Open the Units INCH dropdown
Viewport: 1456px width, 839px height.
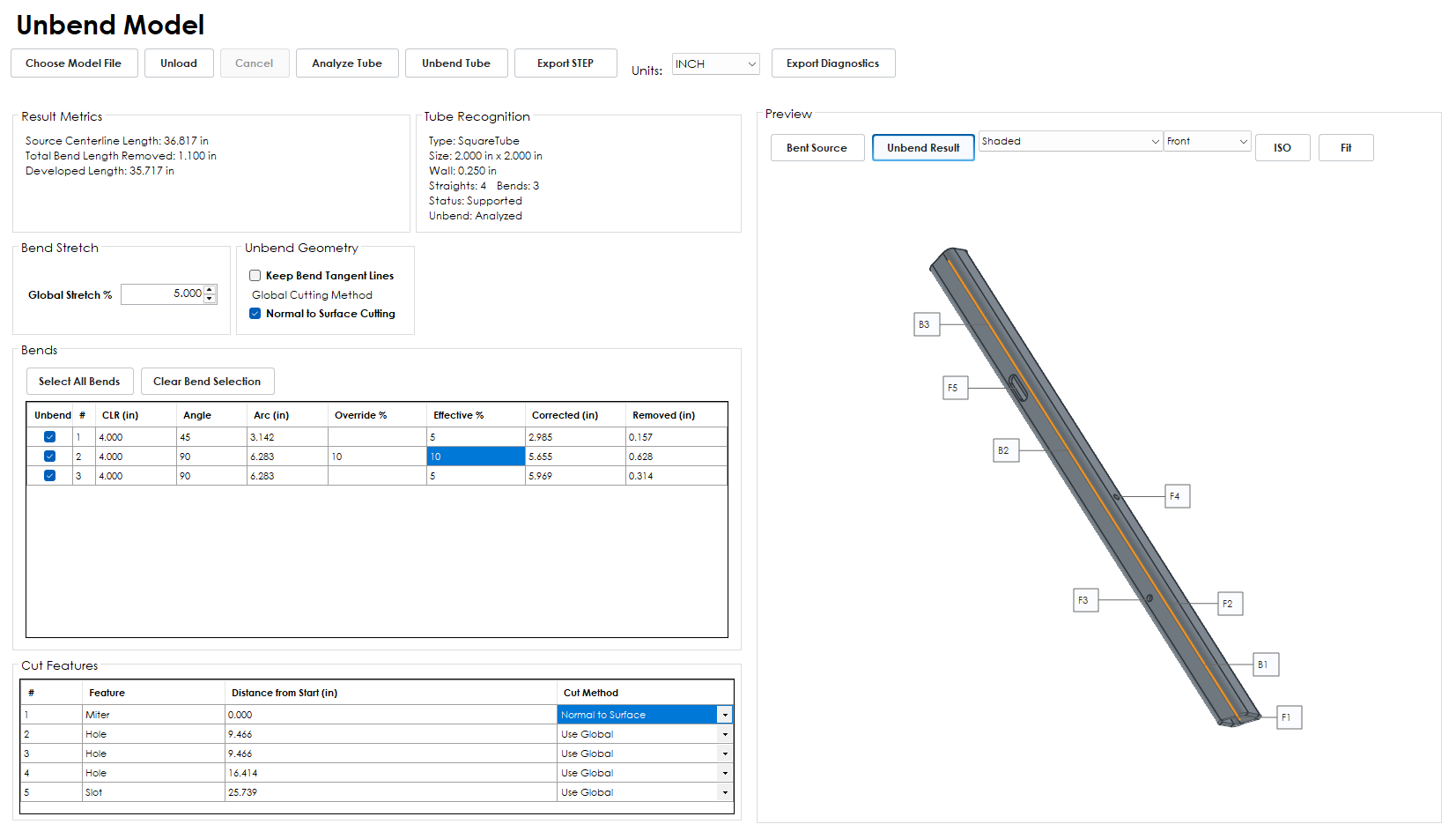[715, 63]
